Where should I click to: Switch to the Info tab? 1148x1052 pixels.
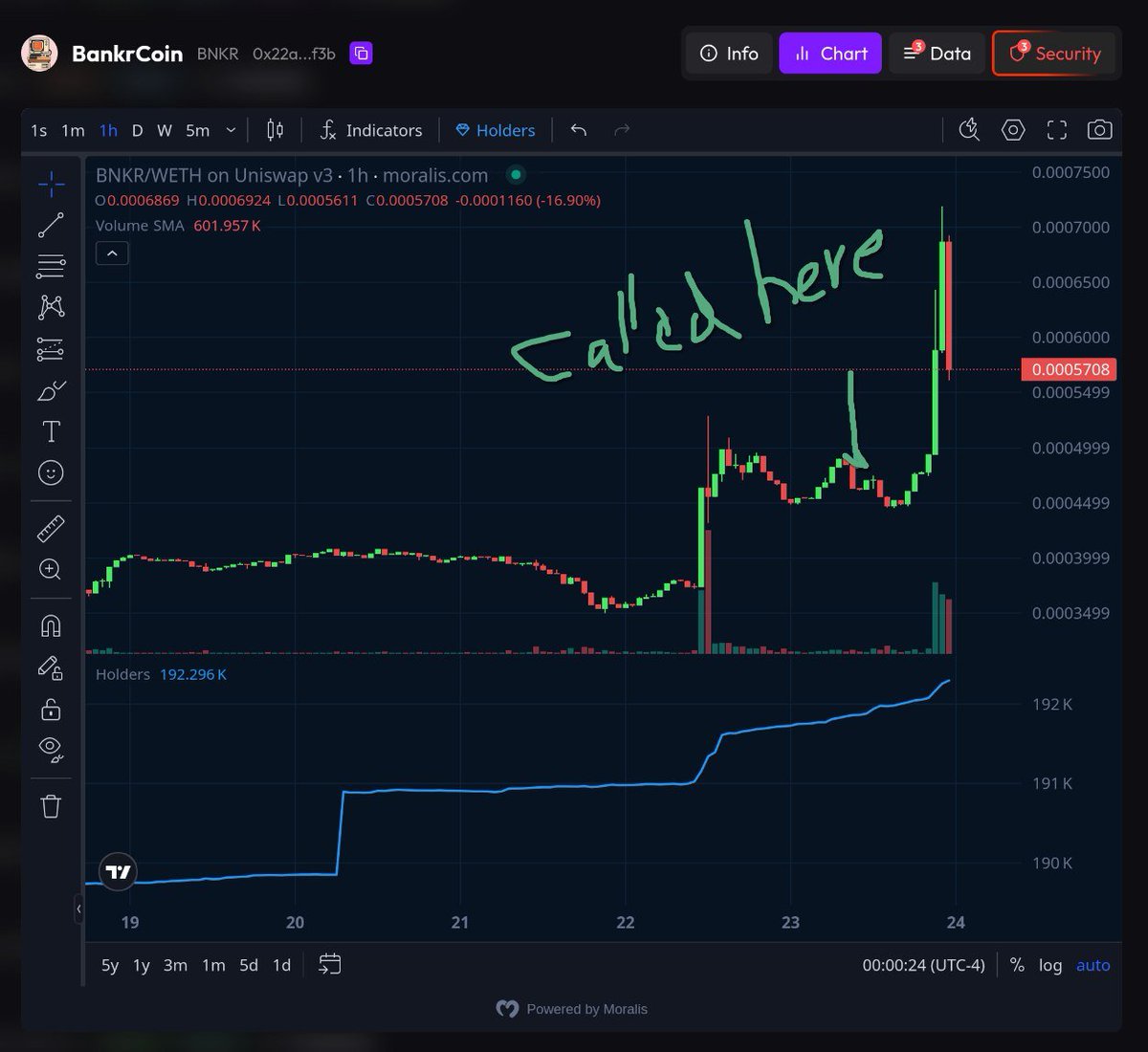[729, 54]
